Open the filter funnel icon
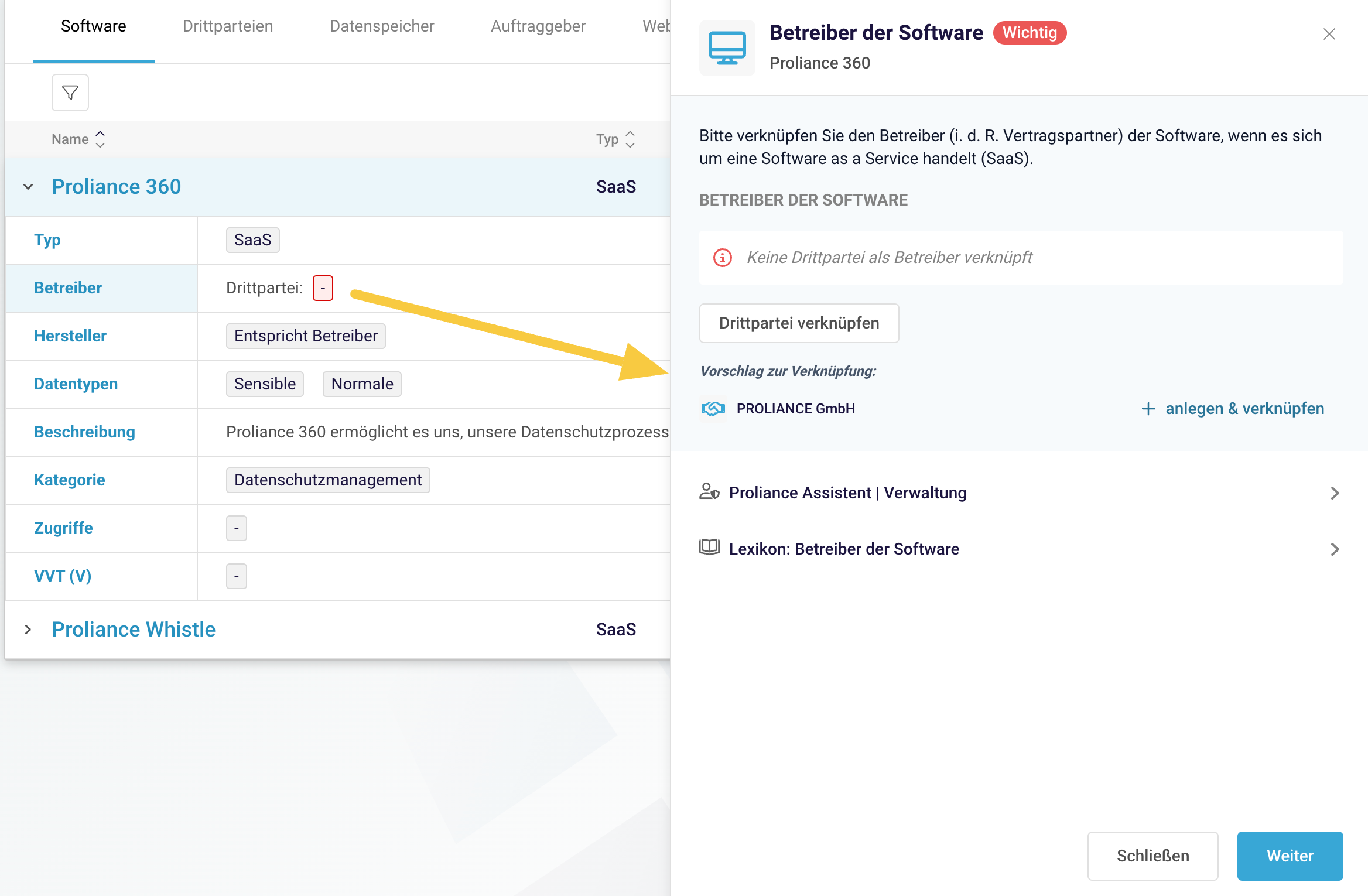Viewport: 1368px width, 896px height. click(x=70, y=93)
